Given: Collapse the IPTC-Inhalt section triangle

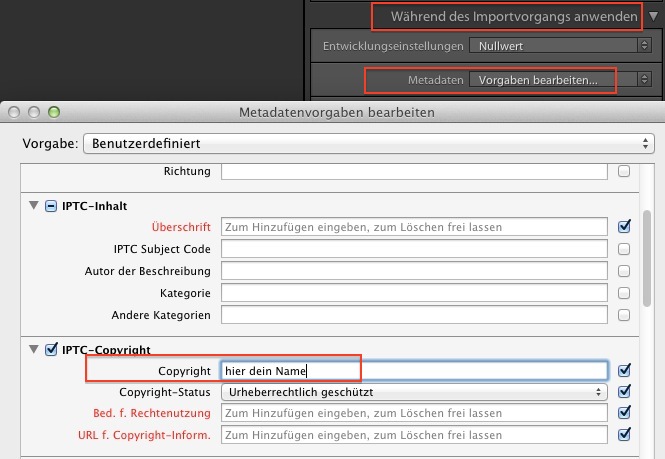Looking at the screenshot, I should 35,205.
